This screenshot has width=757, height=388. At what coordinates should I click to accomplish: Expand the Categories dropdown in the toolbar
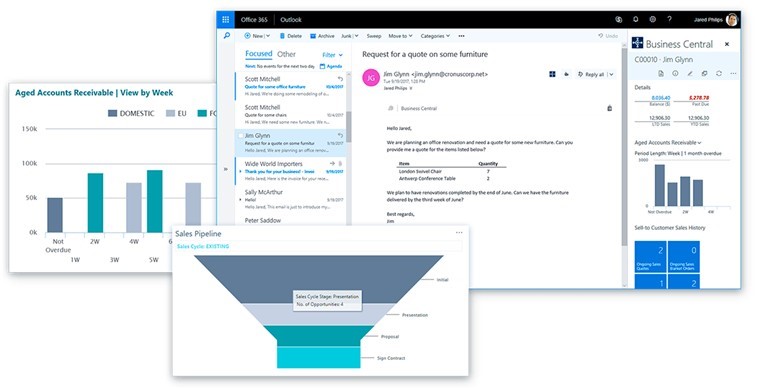(x=435, y=36)
